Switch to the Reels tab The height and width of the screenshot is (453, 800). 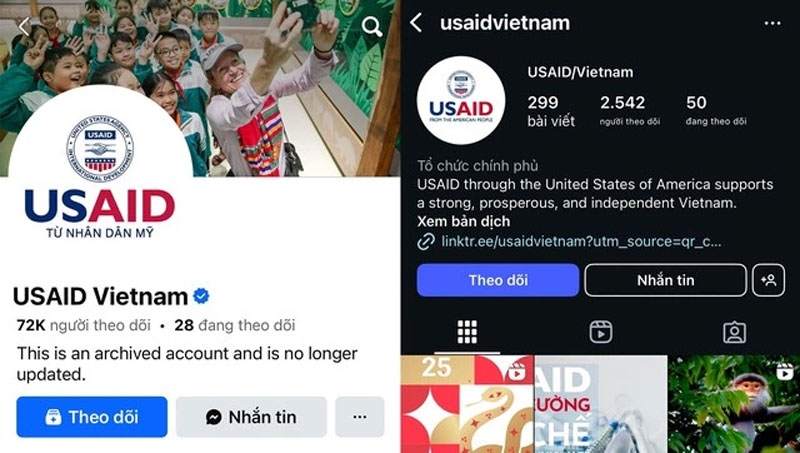point(601,333)
